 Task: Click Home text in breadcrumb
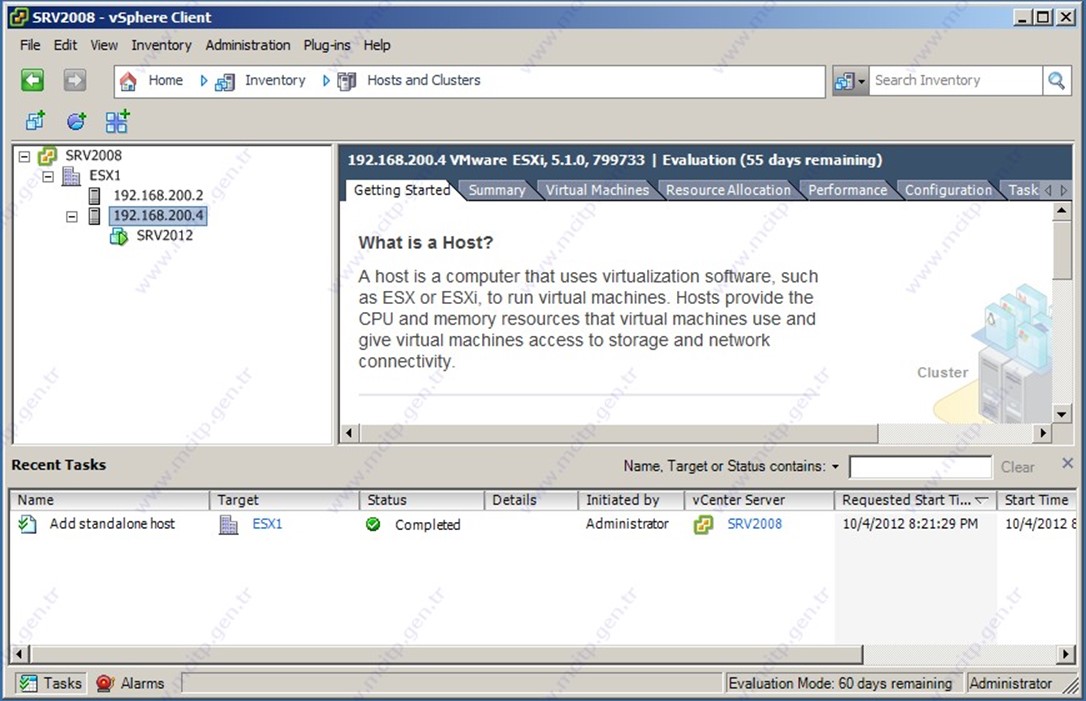click(166, 80)
